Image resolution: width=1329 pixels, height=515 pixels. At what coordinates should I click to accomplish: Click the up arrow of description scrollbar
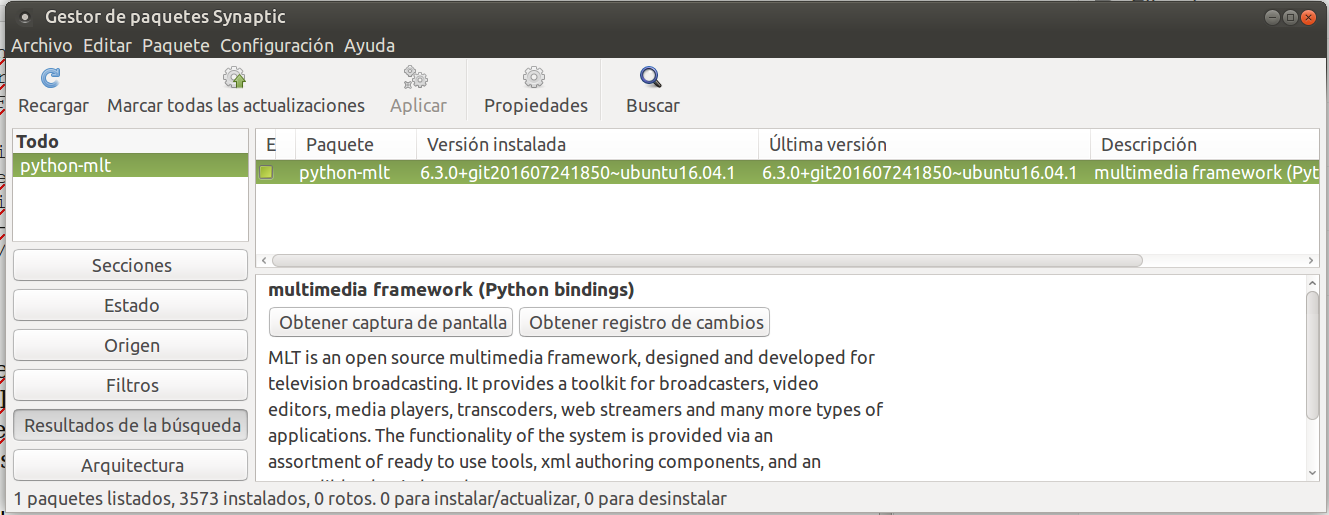point(1312,284)
